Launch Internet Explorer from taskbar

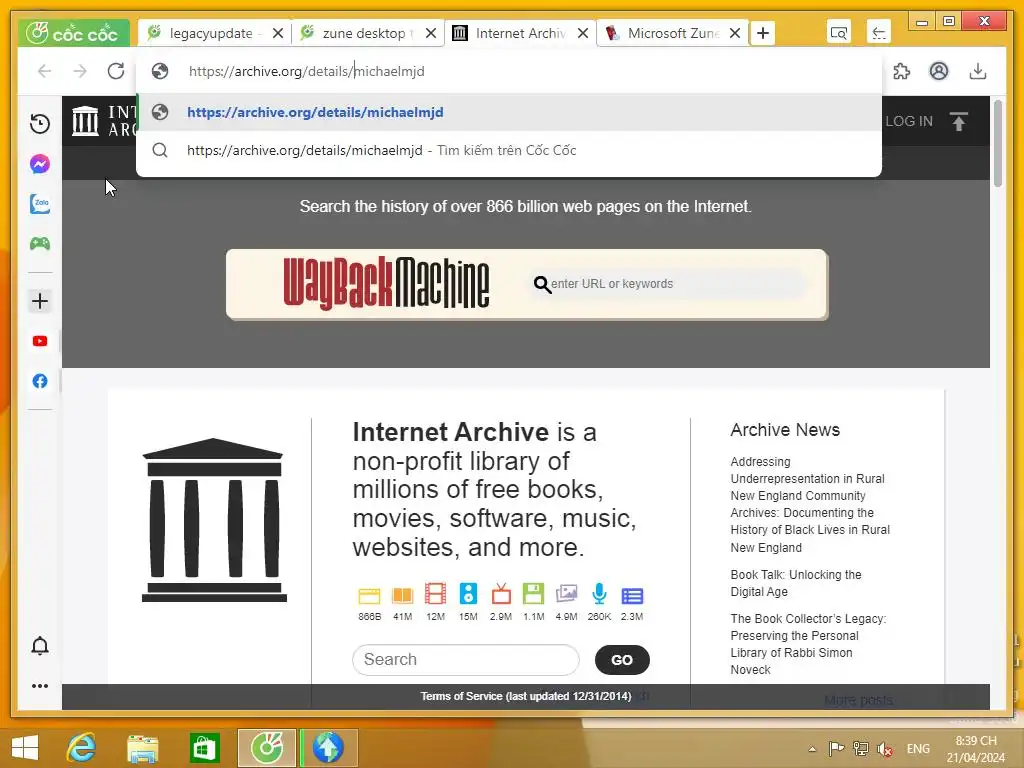click(x=82, y=748)
